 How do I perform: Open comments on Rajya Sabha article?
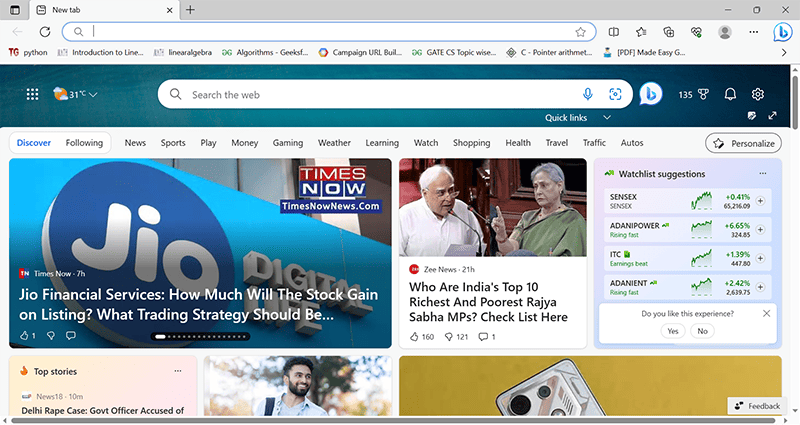[x=487, y=337]
